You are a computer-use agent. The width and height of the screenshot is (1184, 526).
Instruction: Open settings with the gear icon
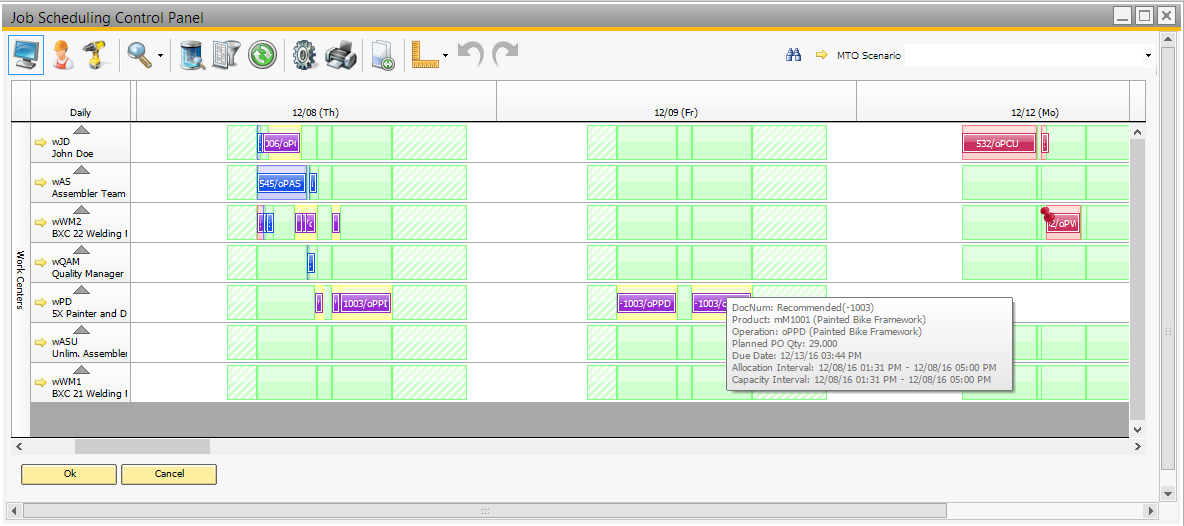(x=305, y=55)
